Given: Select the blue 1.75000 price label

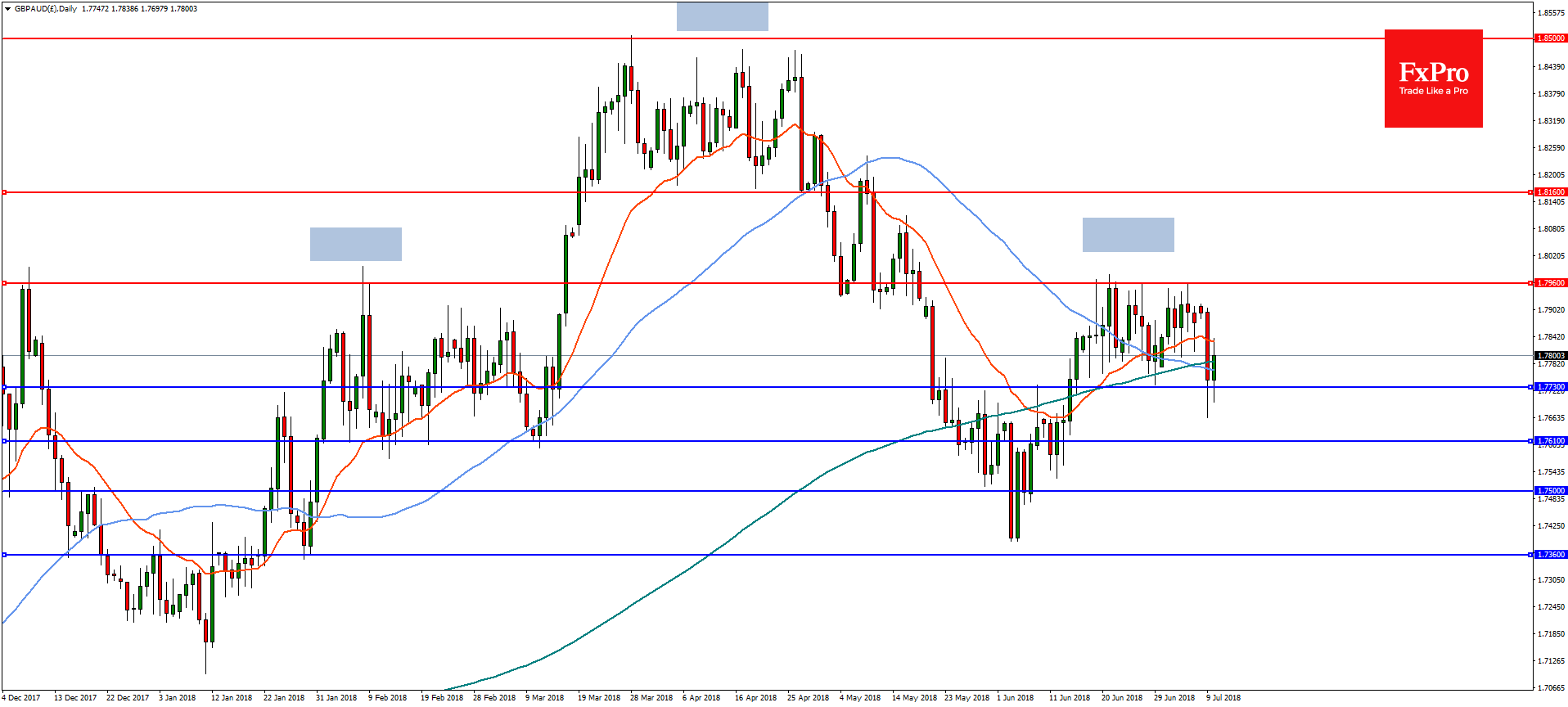Looking at the screenshot, I should (x=1550, y=491).
